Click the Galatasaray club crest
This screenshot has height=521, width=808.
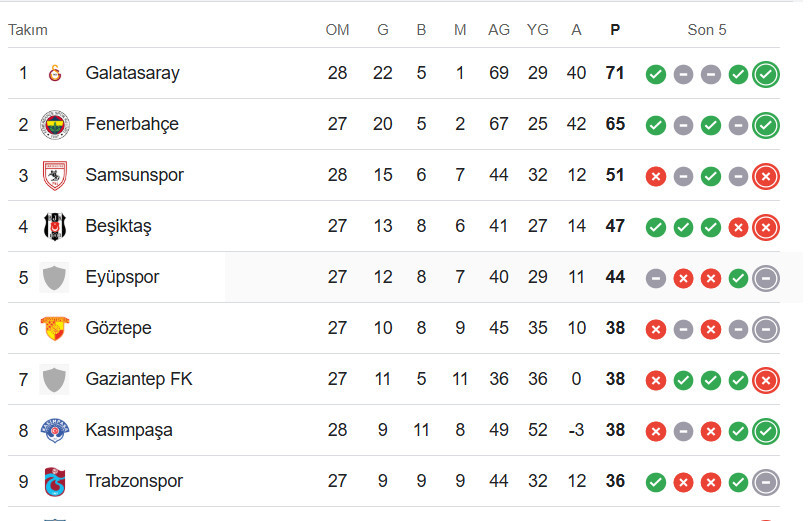55,73
